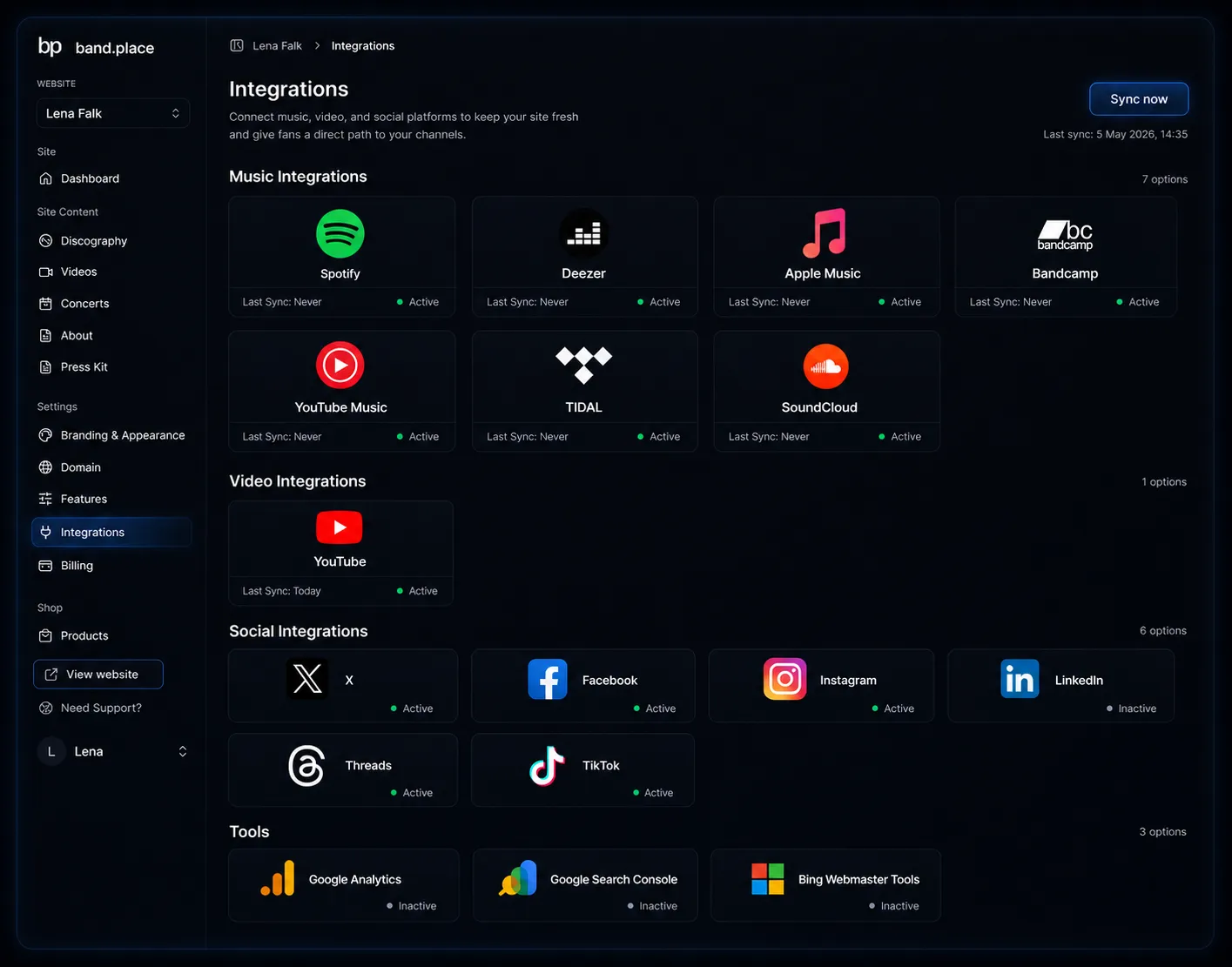The image size is (1232, 967).
Task: Open Products under Shop
Action: coord(111,636)
